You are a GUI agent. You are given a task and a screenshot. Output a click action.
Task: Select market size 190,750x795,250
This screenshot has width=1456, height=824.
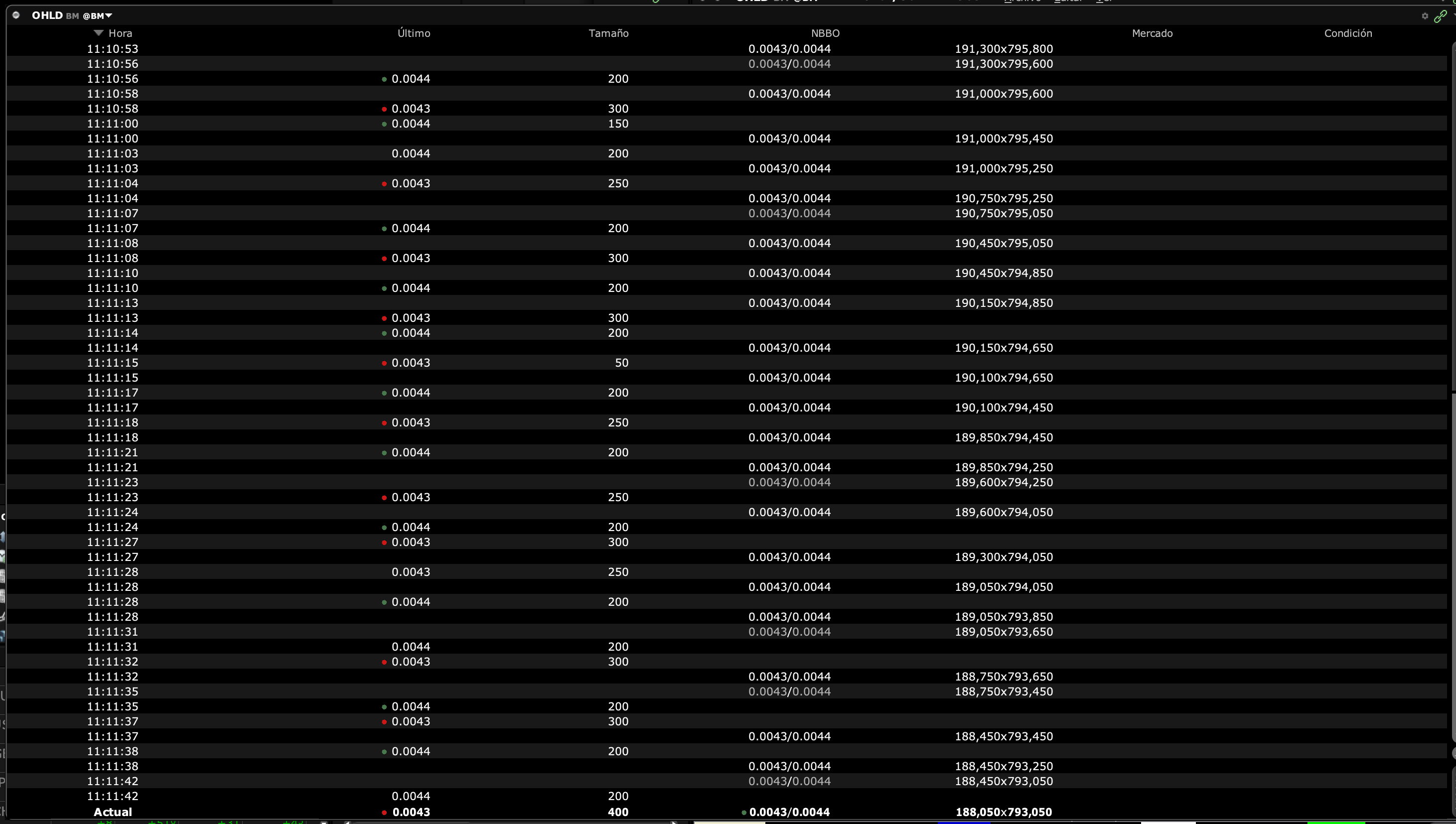click(x=1003, y=199)
